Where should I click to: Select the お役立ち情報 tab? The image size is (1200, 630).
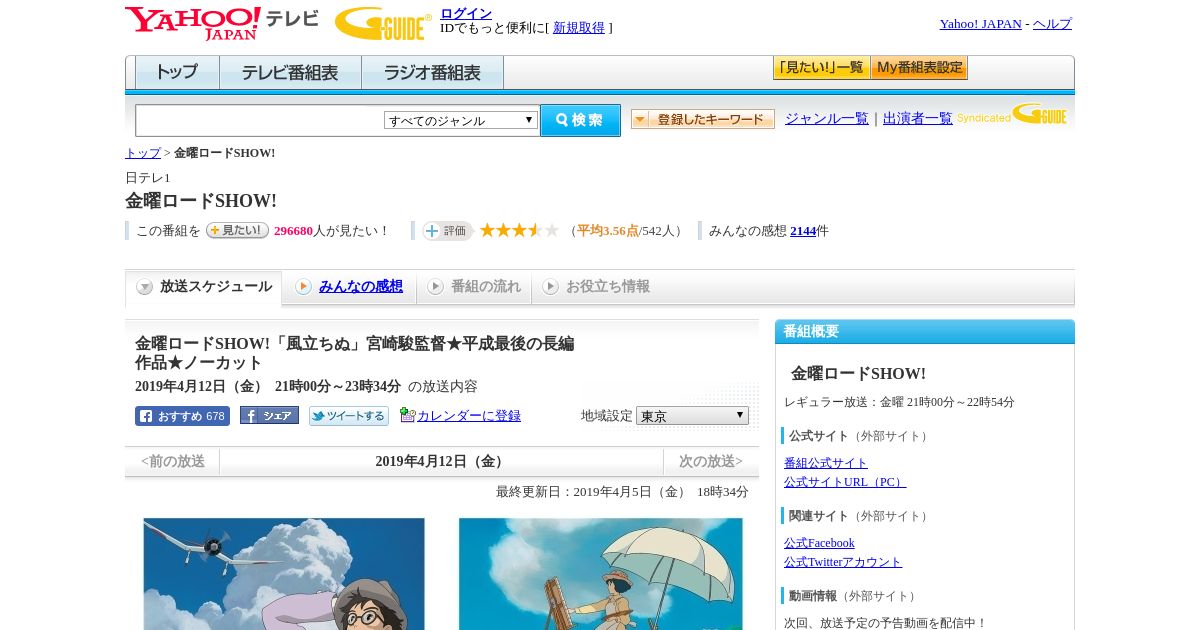point(596,287)
